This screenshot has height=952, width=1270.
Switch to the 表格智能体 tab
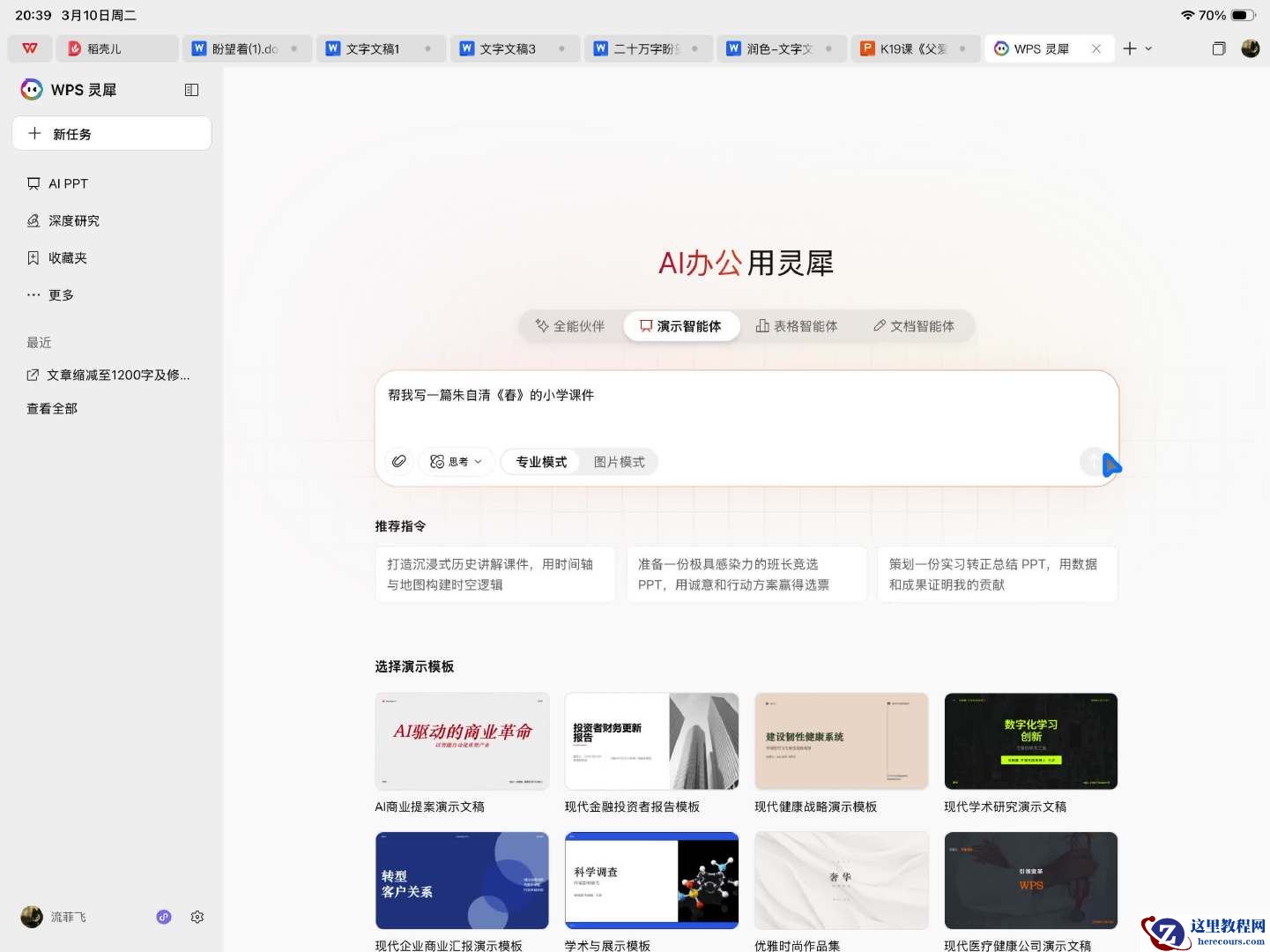click(797, 326)
